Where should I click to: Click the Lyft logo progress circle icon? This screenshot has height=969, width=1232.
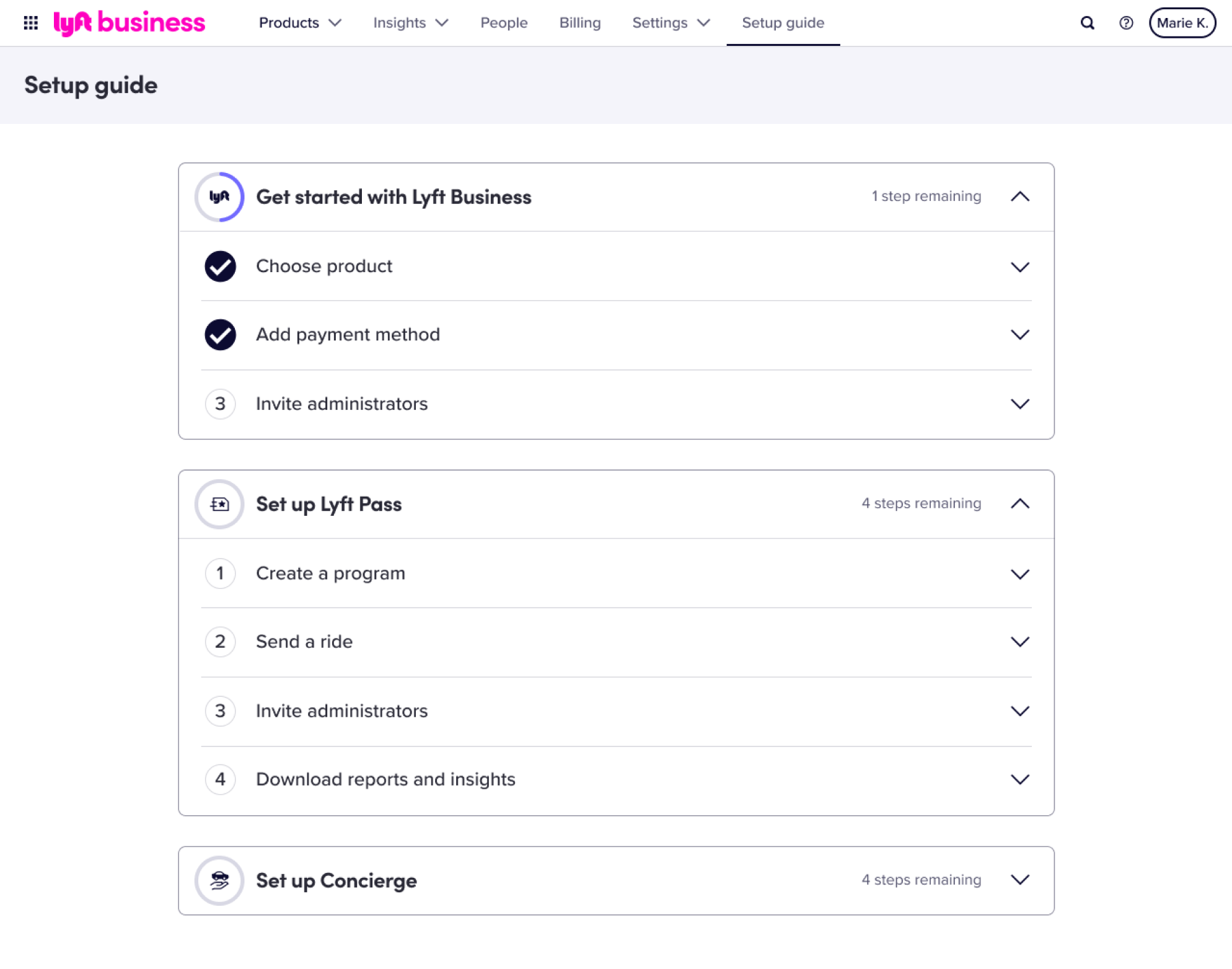(x=219, y=197)
